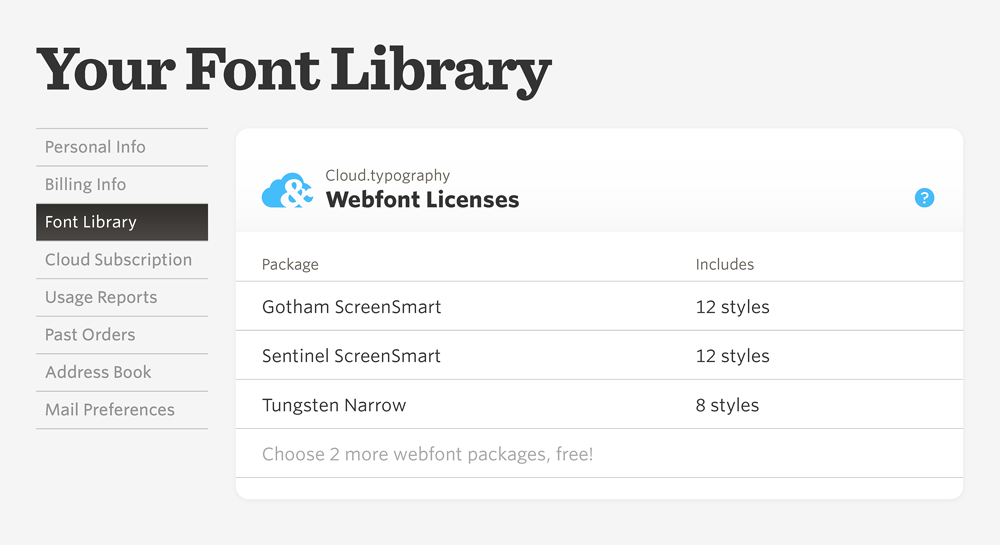Viewport: 1000px width, 545px height.
Task: Click the Cloud.typography ampersand cloud logo
Action: coord(287,190)
